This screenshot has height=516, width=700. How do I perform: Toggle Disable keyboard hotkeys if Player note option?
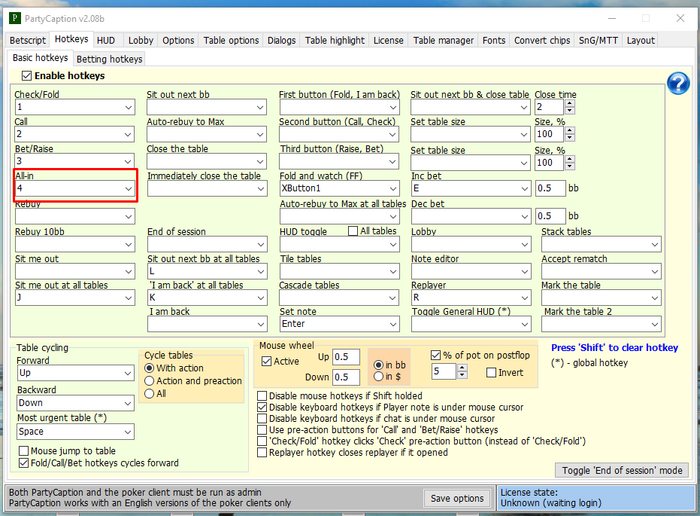pos(262,407)
